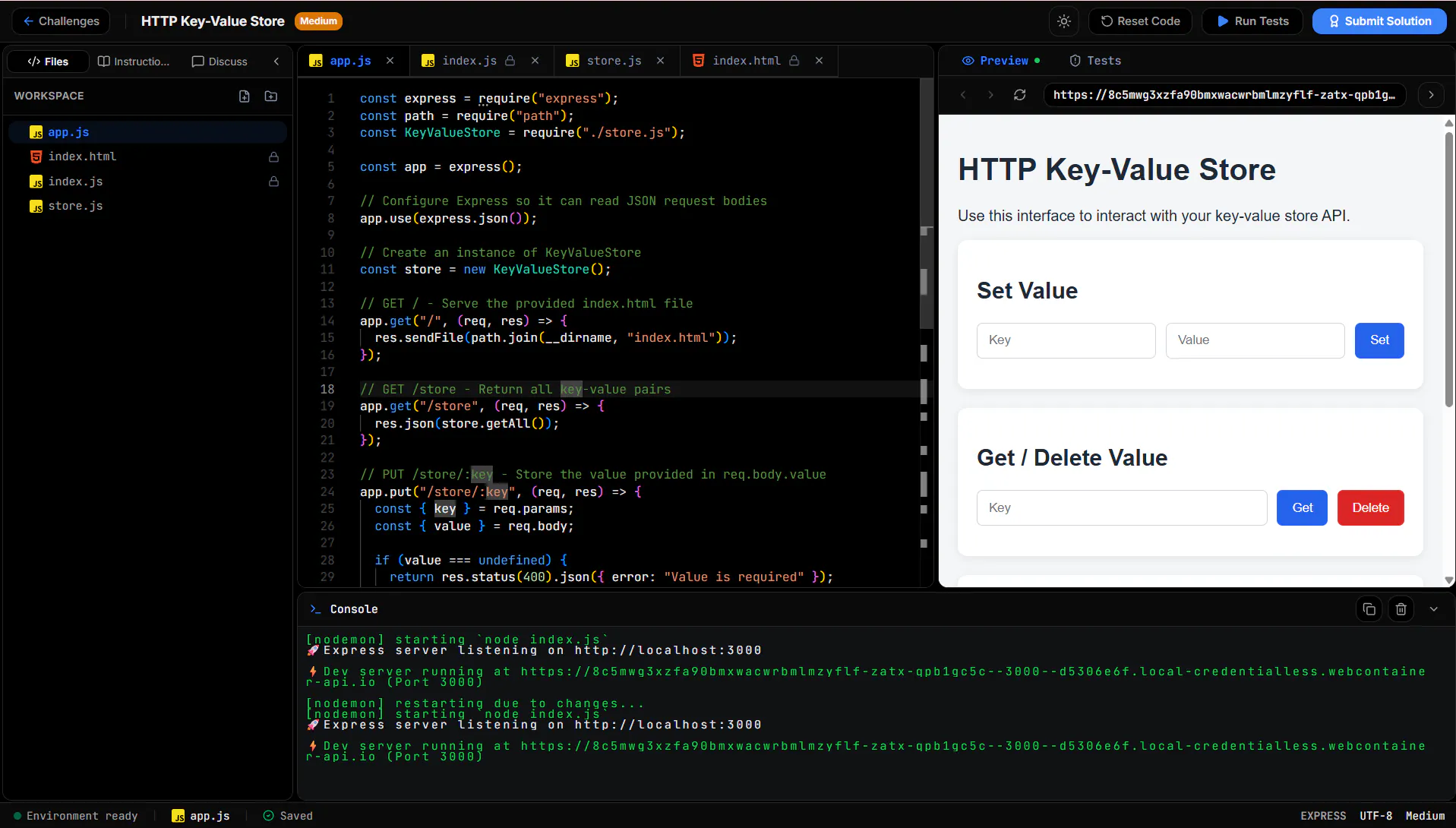Open the Discuss tab
The image size is (1456, 828).
pos(220,62)
